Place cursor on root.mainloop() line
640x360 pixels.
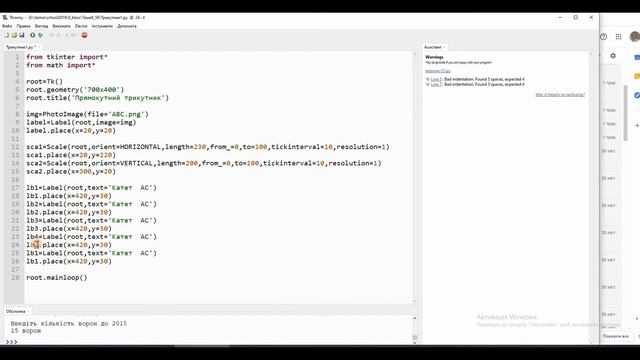(57, 278)
